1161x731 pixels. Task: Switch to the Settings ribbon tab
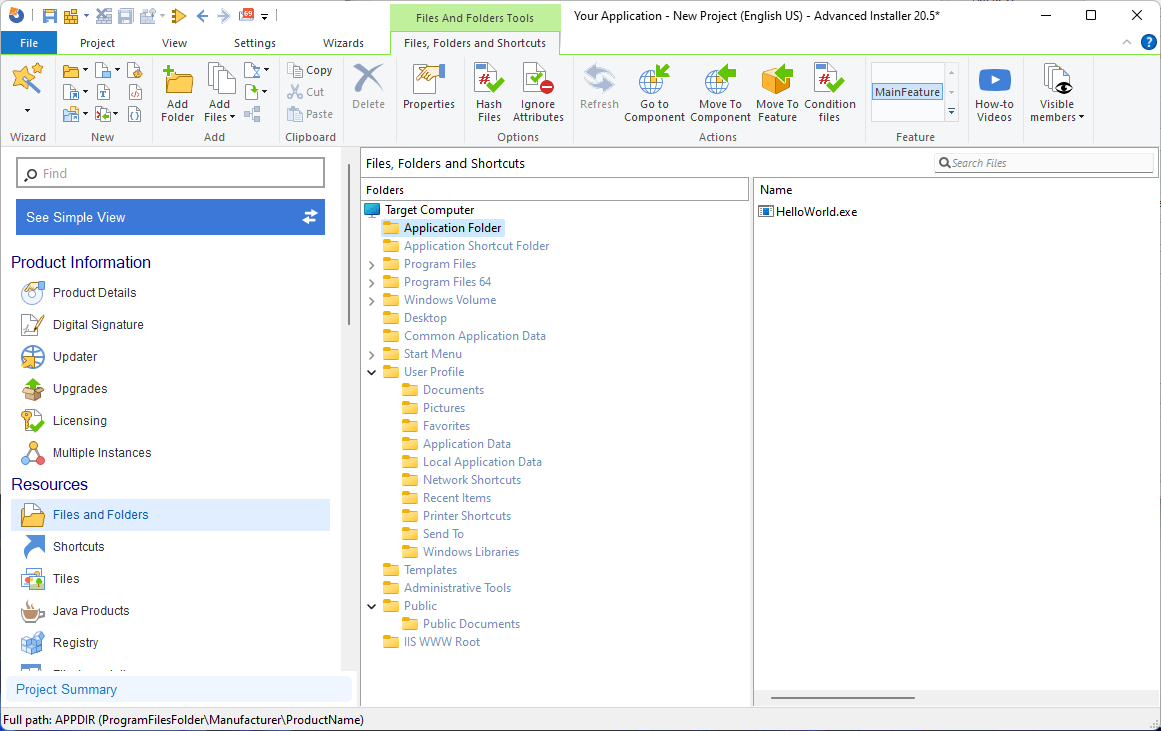(255, 43)
